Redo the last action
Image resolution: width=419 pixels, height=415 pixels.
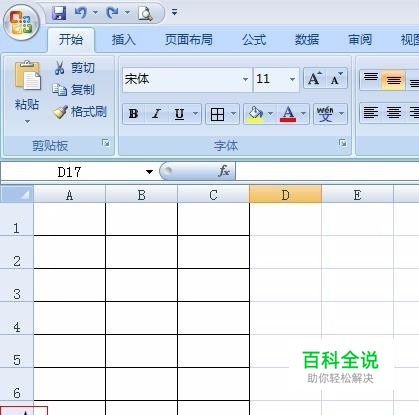point(112,13)
